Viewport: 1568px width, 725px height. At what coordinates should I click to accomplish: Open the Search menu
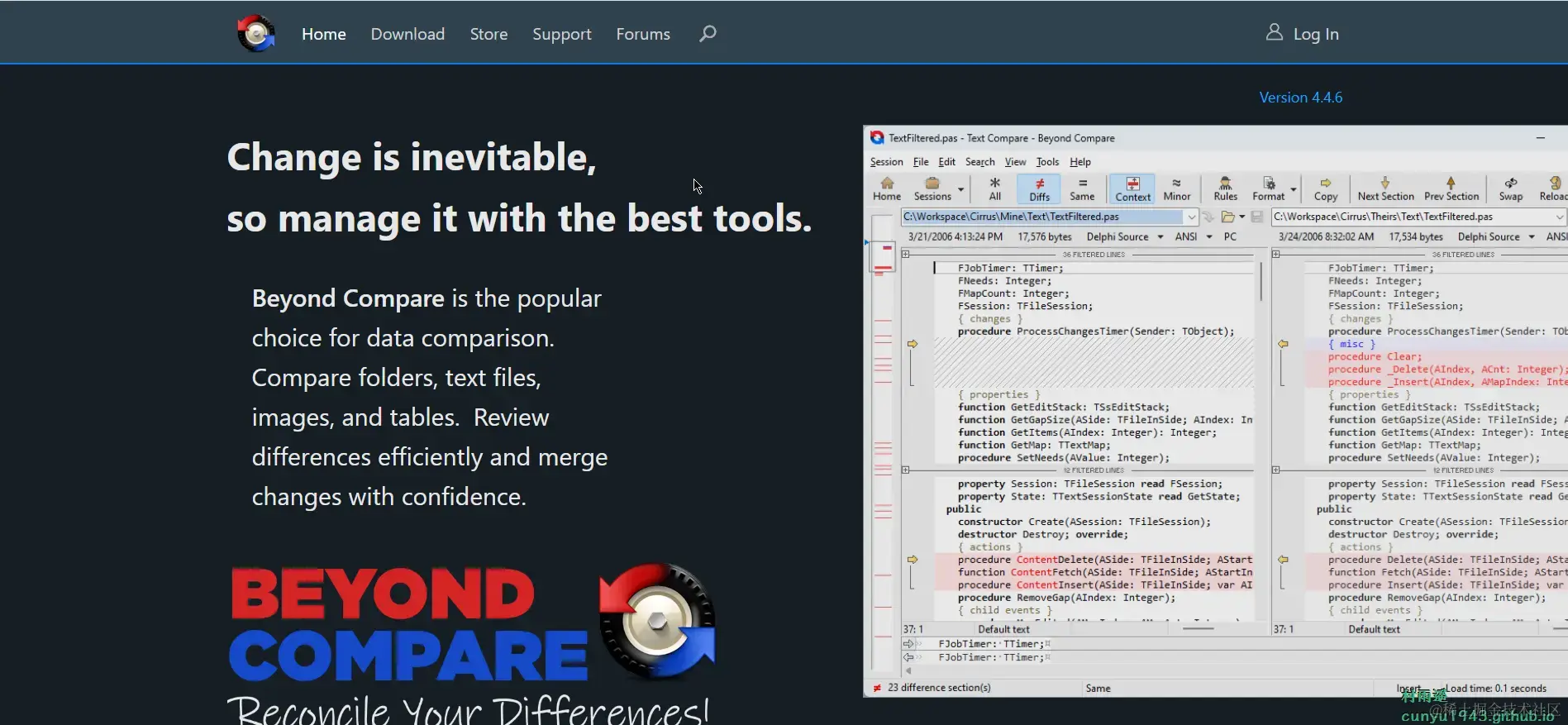[979, 162]
